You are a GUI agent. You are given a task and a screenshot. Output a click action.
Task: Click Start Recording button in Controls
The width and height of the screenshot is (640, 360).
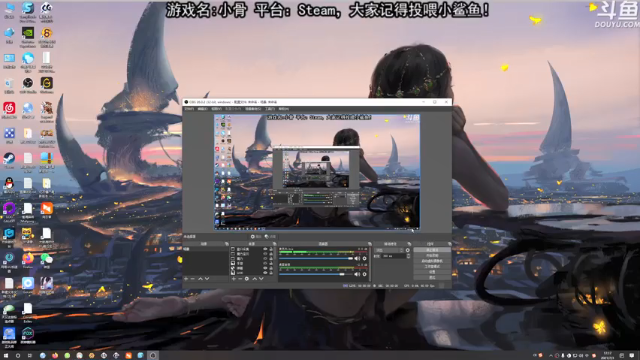432,256
